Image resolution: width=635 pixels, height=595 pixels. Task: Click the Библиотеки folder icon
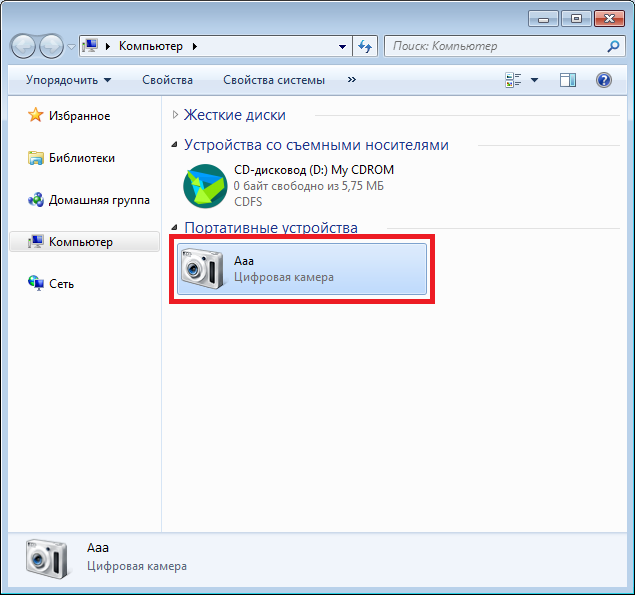36,158
